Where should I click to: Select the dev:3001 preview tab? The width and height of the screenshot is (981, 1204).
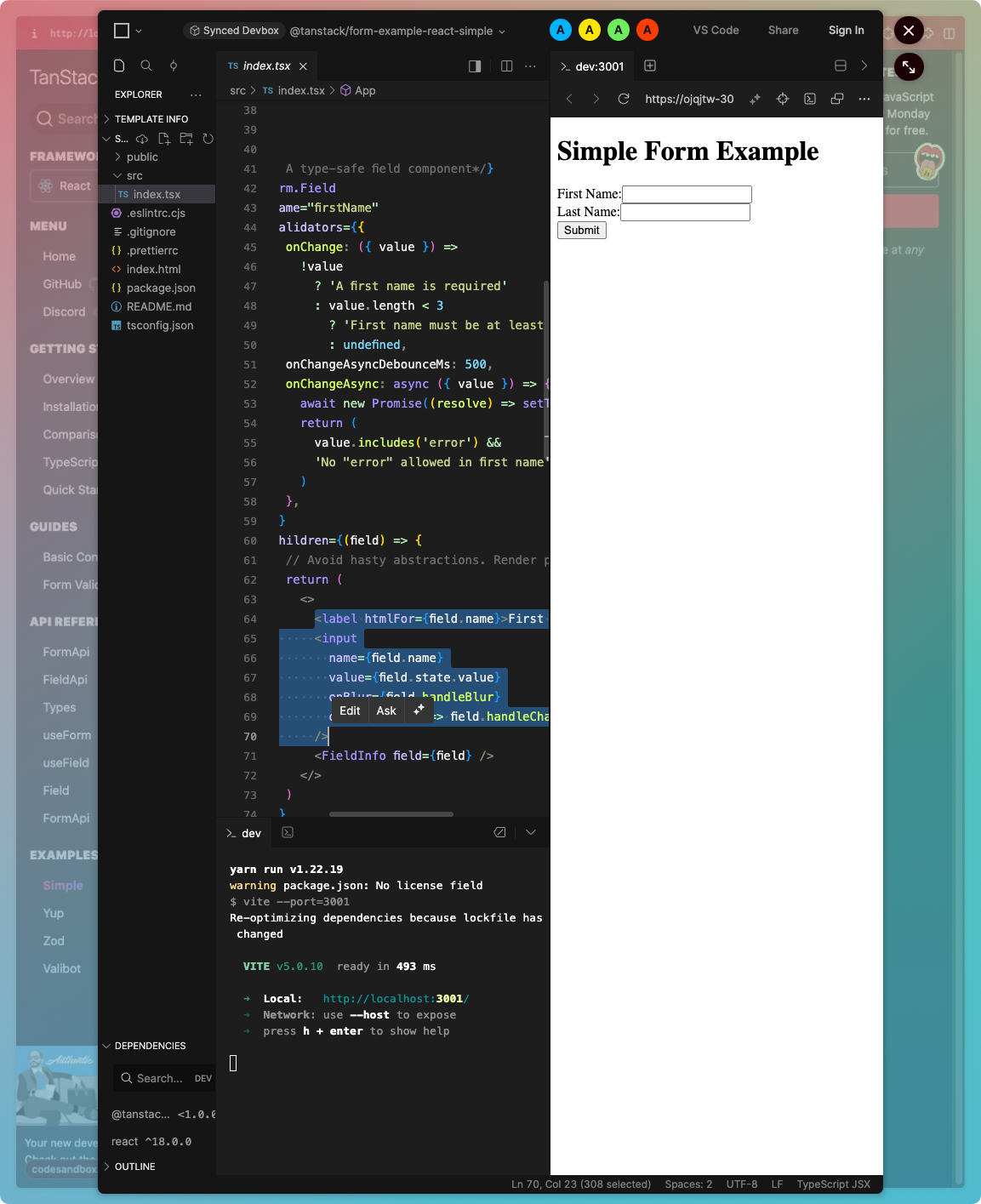point(592,66)
